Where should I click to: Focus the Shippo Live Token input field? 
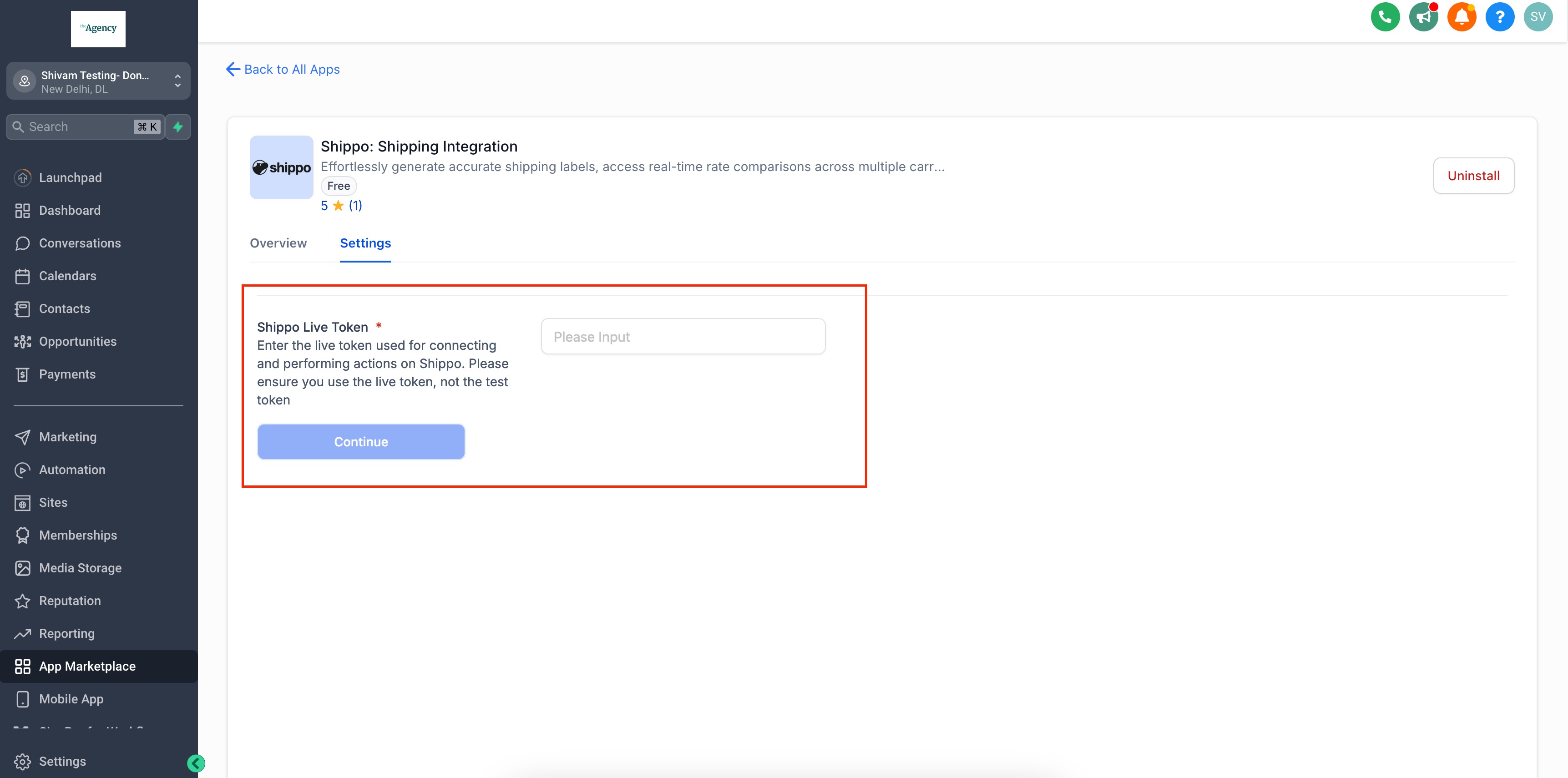coord(683,337)
